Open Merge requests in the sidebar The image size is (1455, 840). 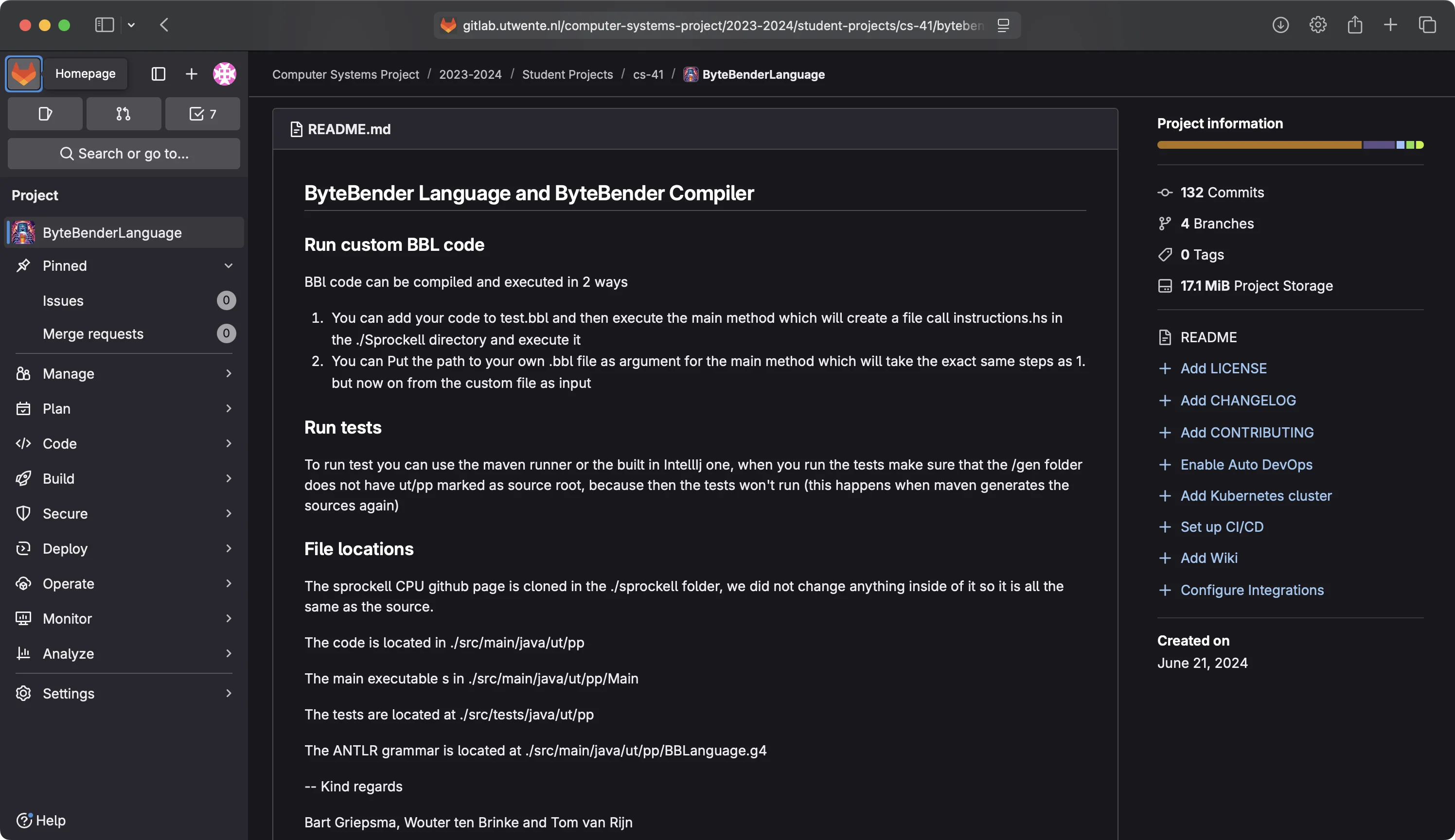click(93, 334)
